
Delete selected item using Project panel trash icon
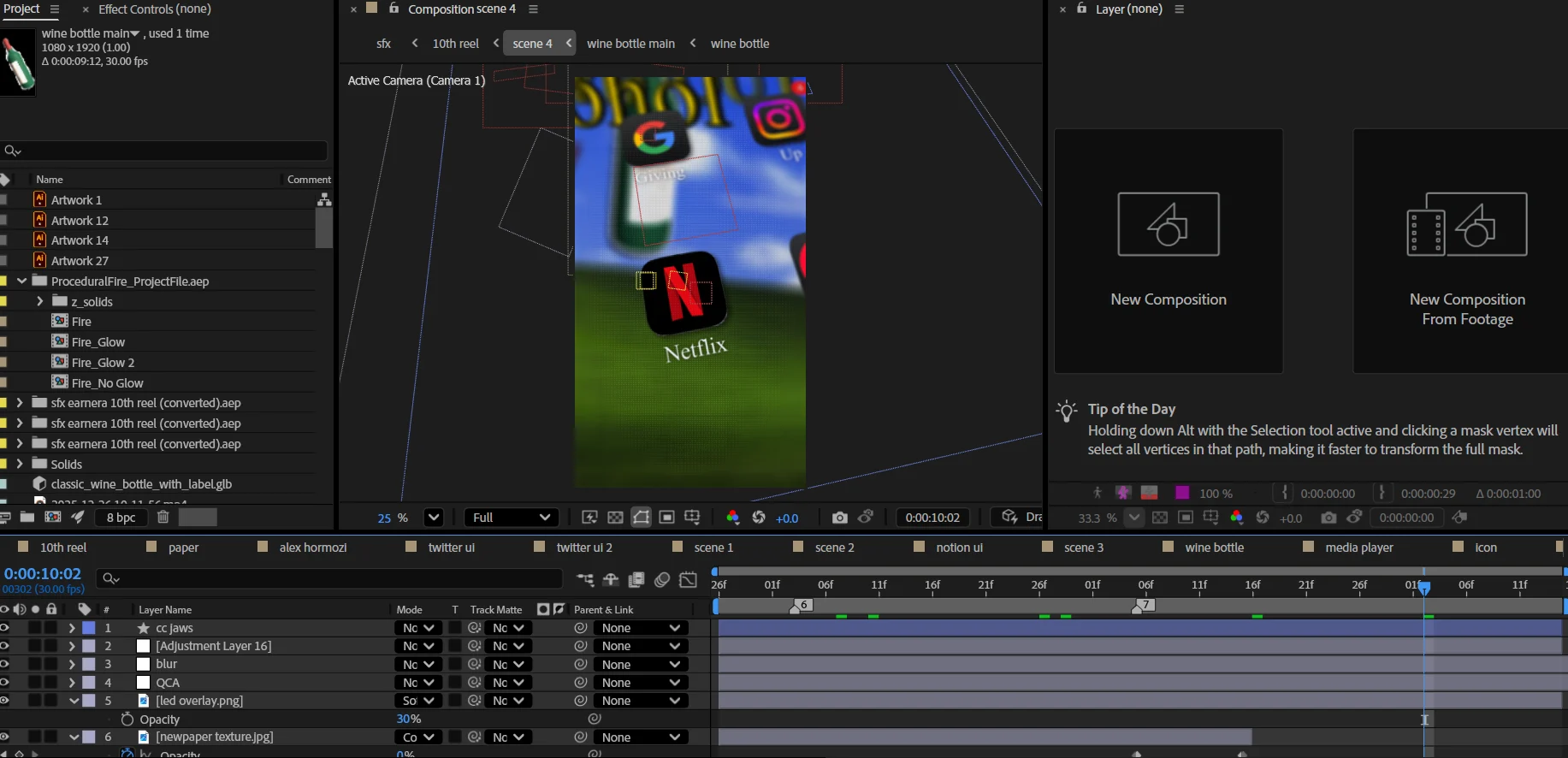163,517
